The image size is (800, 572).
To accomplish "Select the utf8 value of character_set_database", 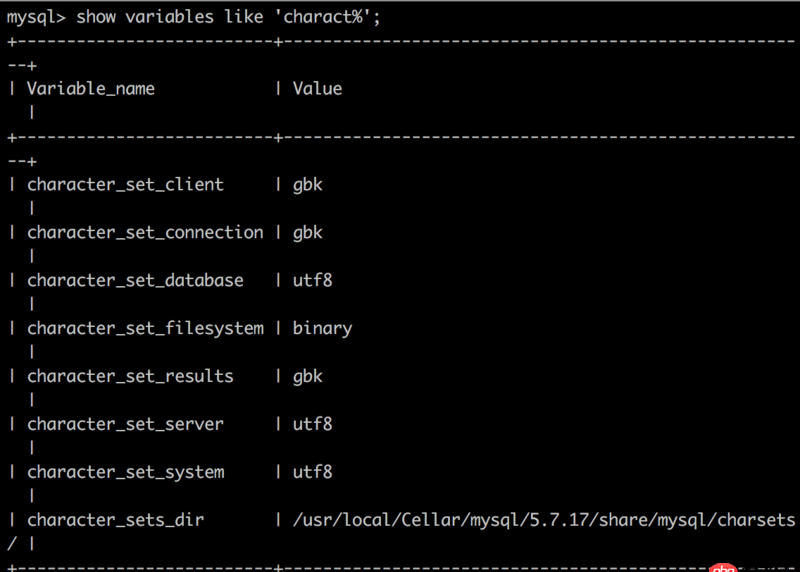I will [x=312, y=281].
